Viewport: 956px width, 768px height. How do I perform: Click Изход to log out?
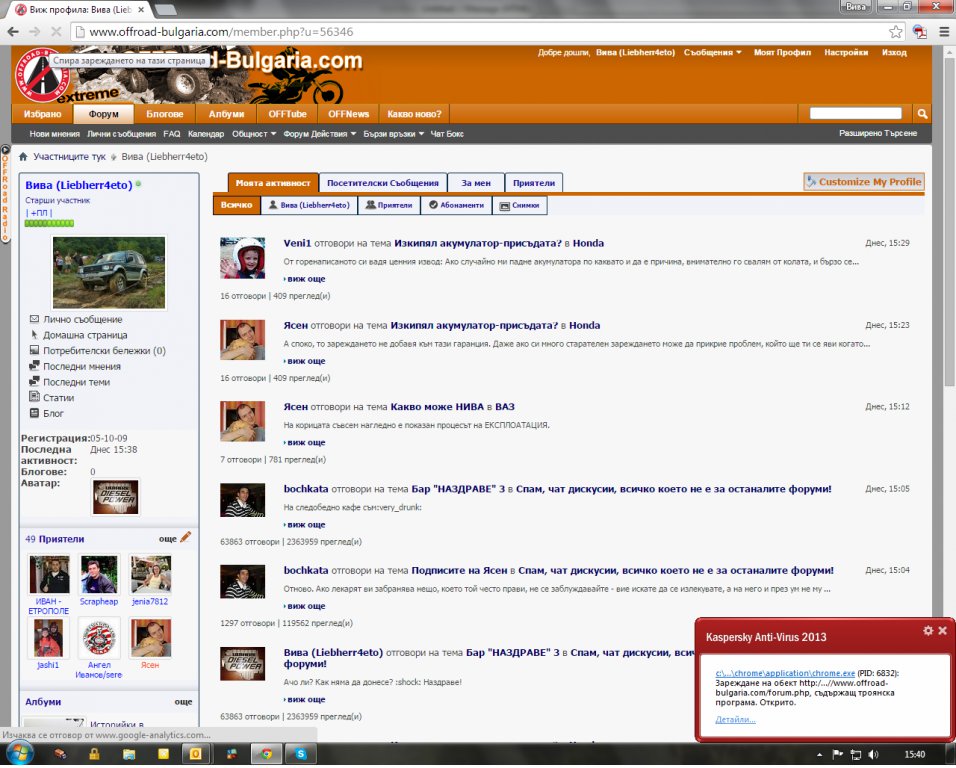[x=894, y=52]
